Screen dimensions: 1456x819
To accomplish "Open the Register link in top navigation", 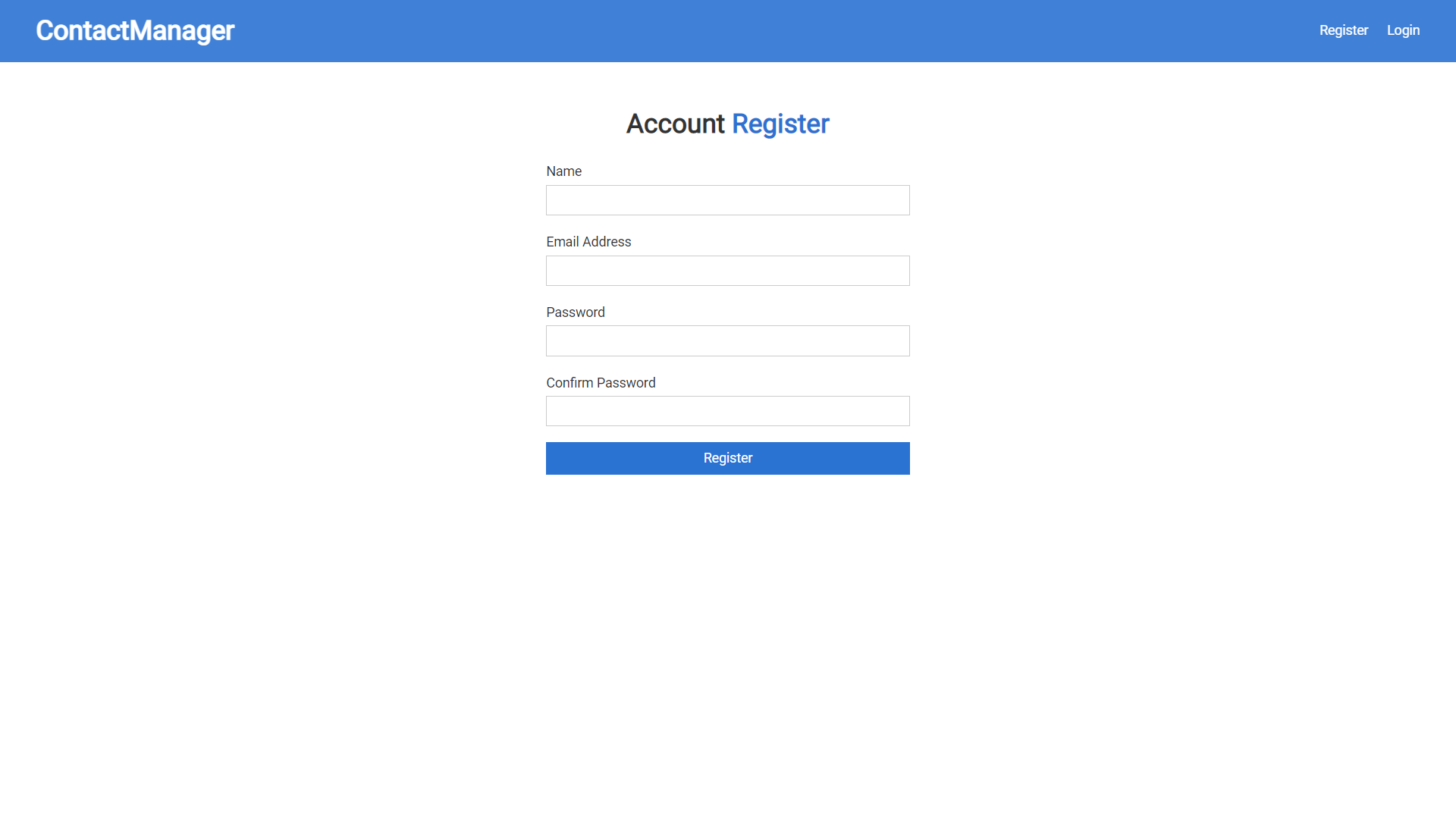I will 1343,30.
